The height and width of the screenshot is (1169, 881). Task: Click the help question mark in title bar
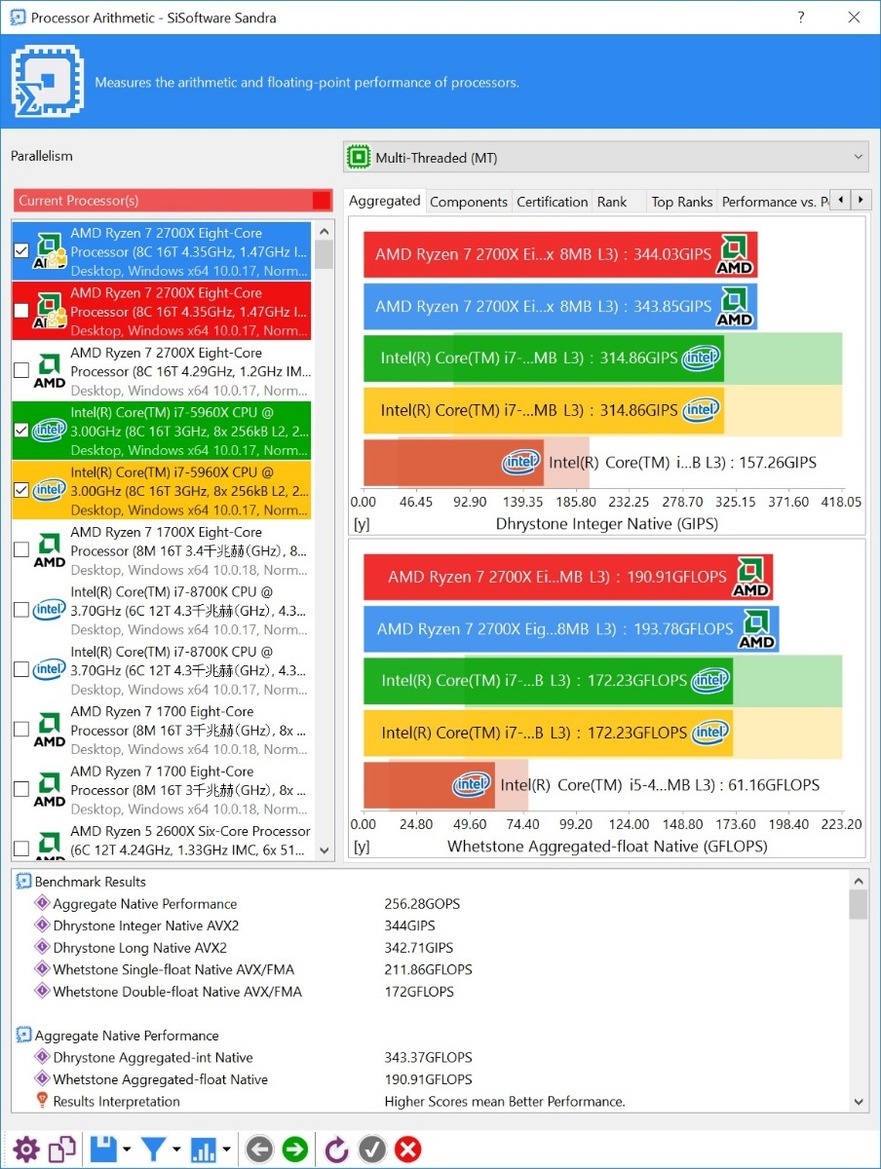801,16
